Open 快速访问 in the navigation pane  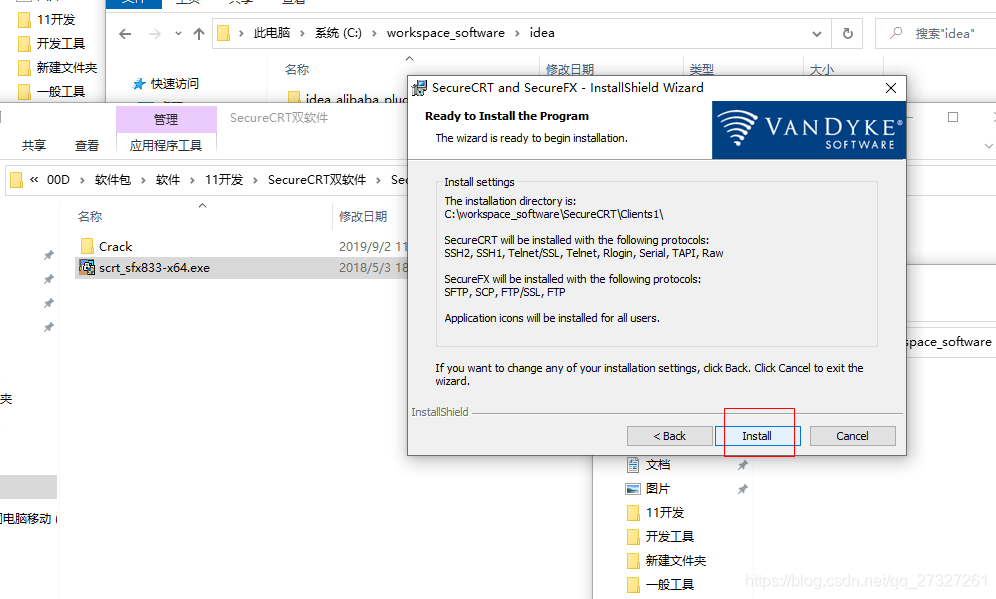click(x=166, y=84)
